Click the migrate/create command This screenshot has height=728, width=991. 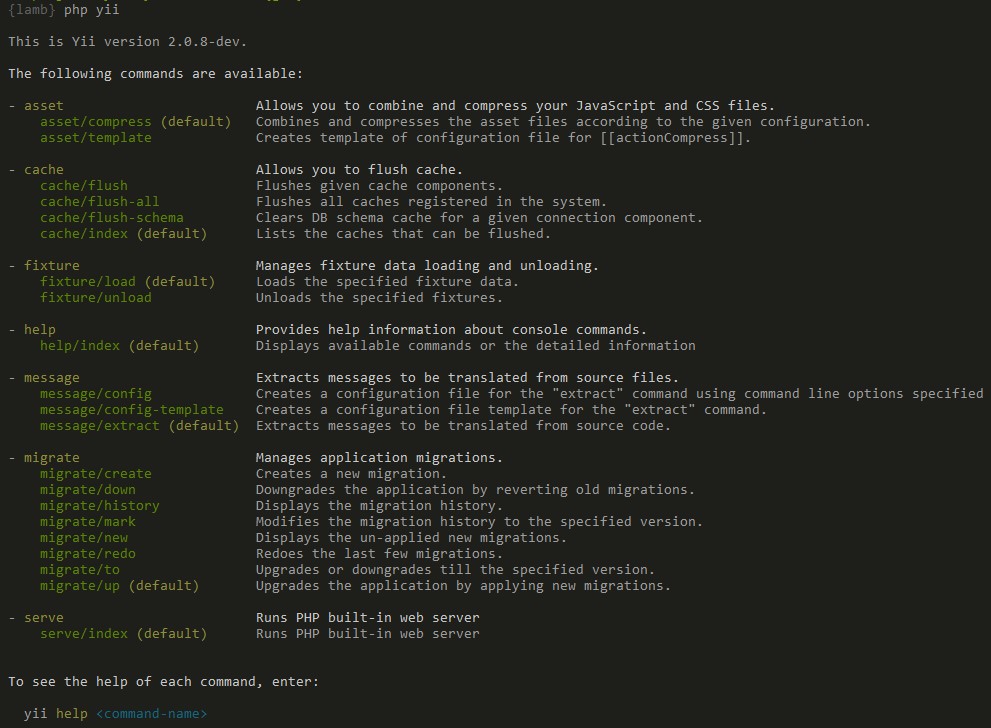[95, 474]
